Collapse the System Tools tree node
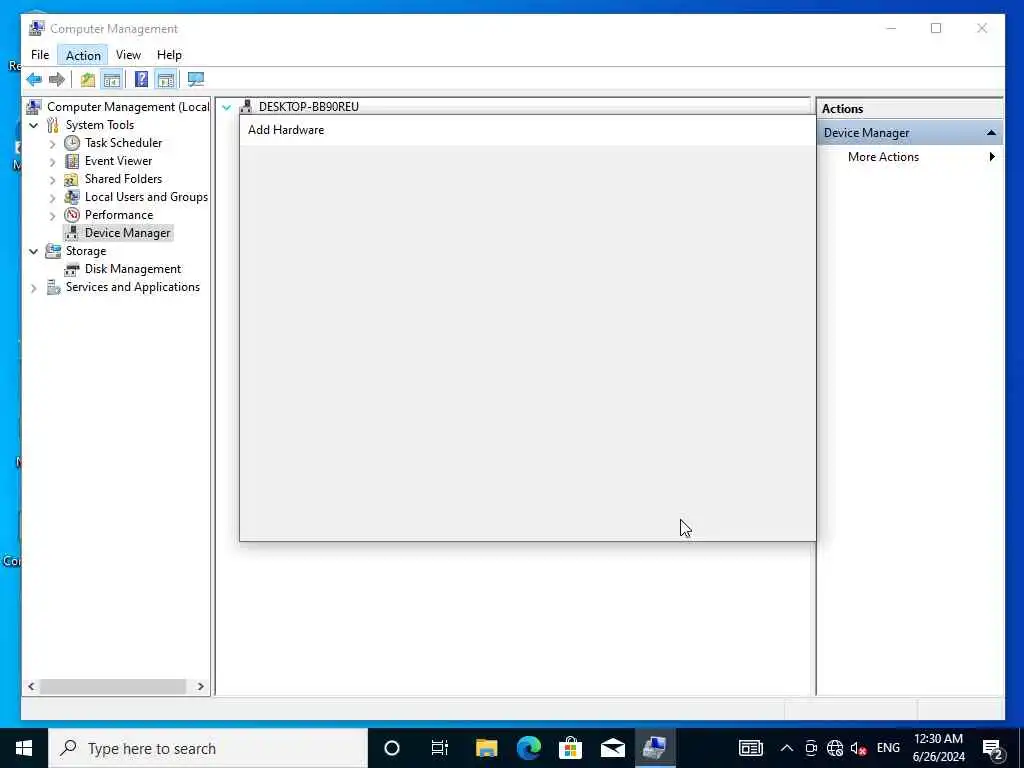 coord(34,125)
